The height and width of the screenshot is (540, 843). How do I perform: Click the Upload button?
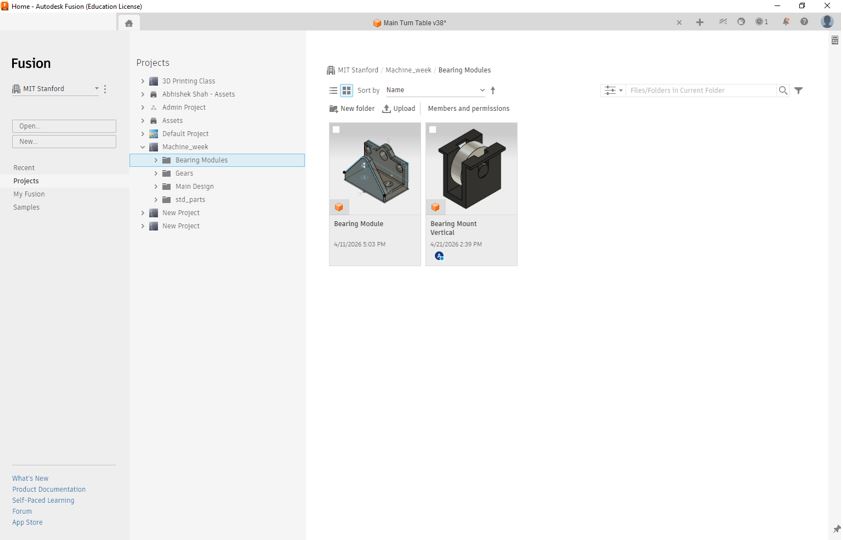pyautogui.click(x=398, y=109)
